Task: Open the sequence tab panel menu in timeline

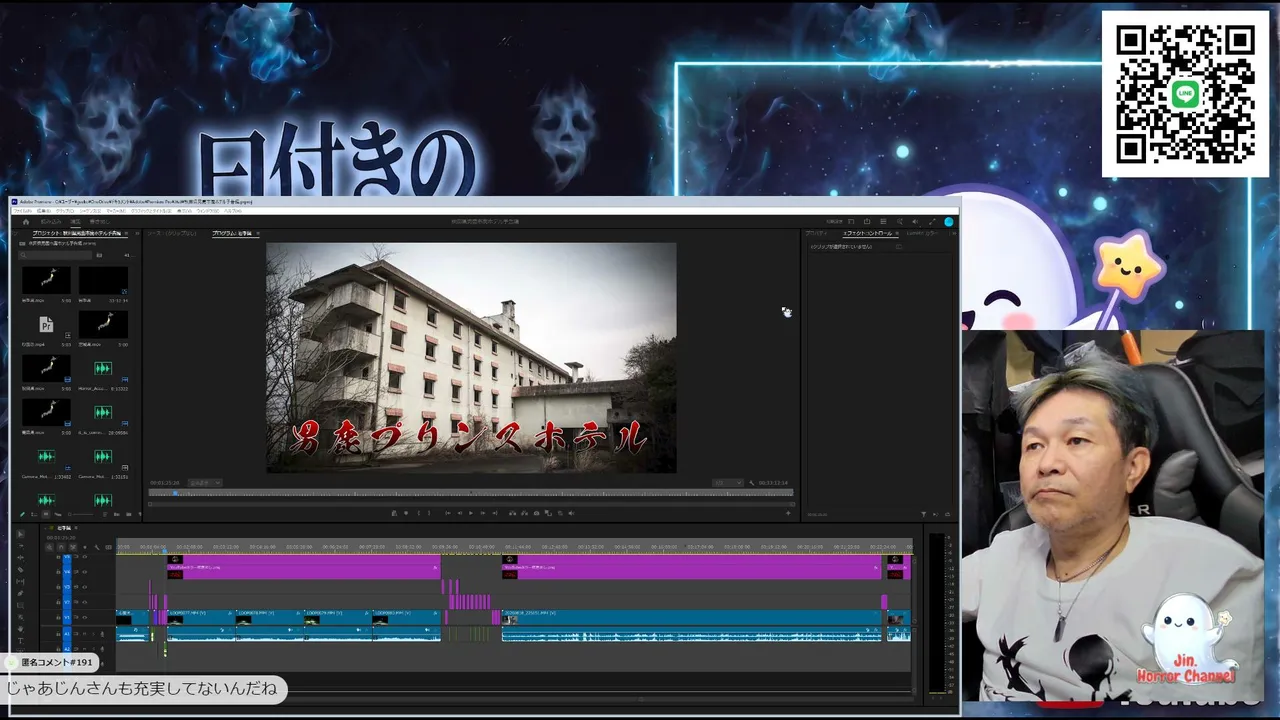Action: click(x=75, y=528)
